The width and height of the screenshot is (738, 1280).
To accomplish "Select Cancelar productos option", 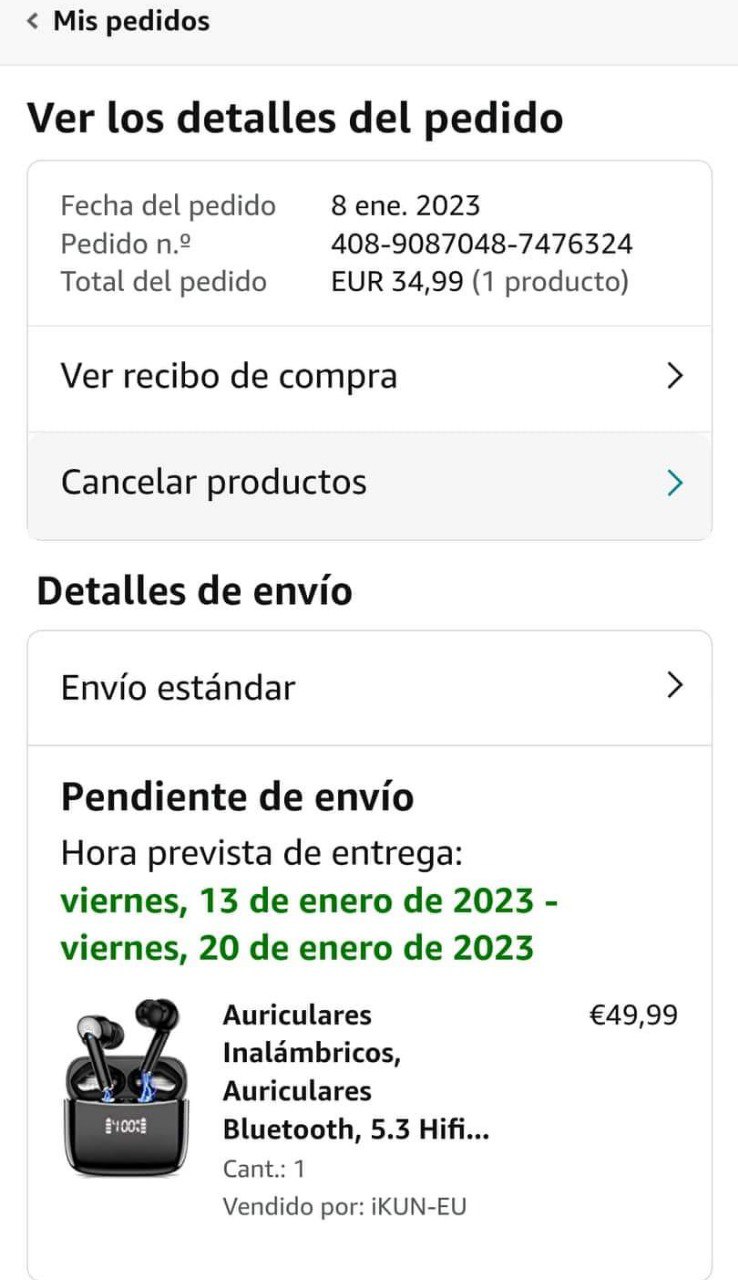I will tap(214, 483).
